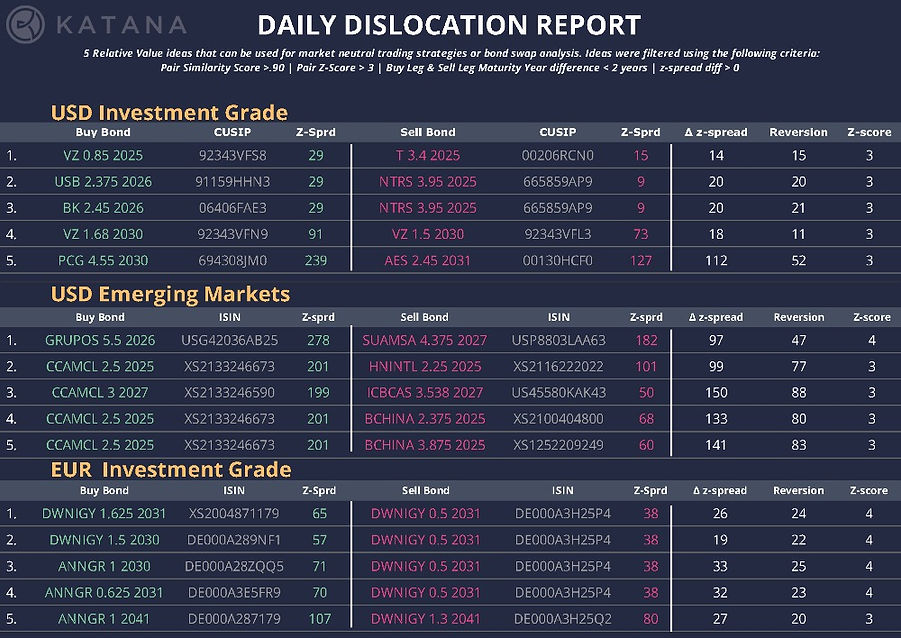The image size is (901, 638).
Task: Click CUSIP 694308JM0
Action: (233, 260)
